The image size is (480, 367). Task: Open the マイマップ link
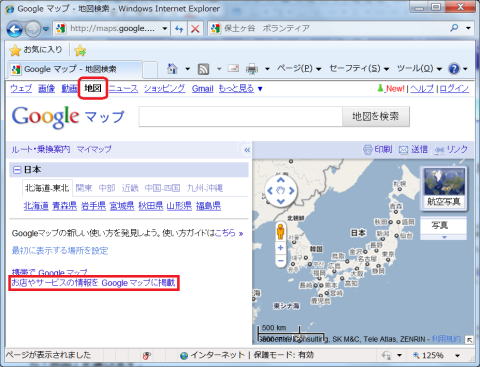[x=94, y=149]
